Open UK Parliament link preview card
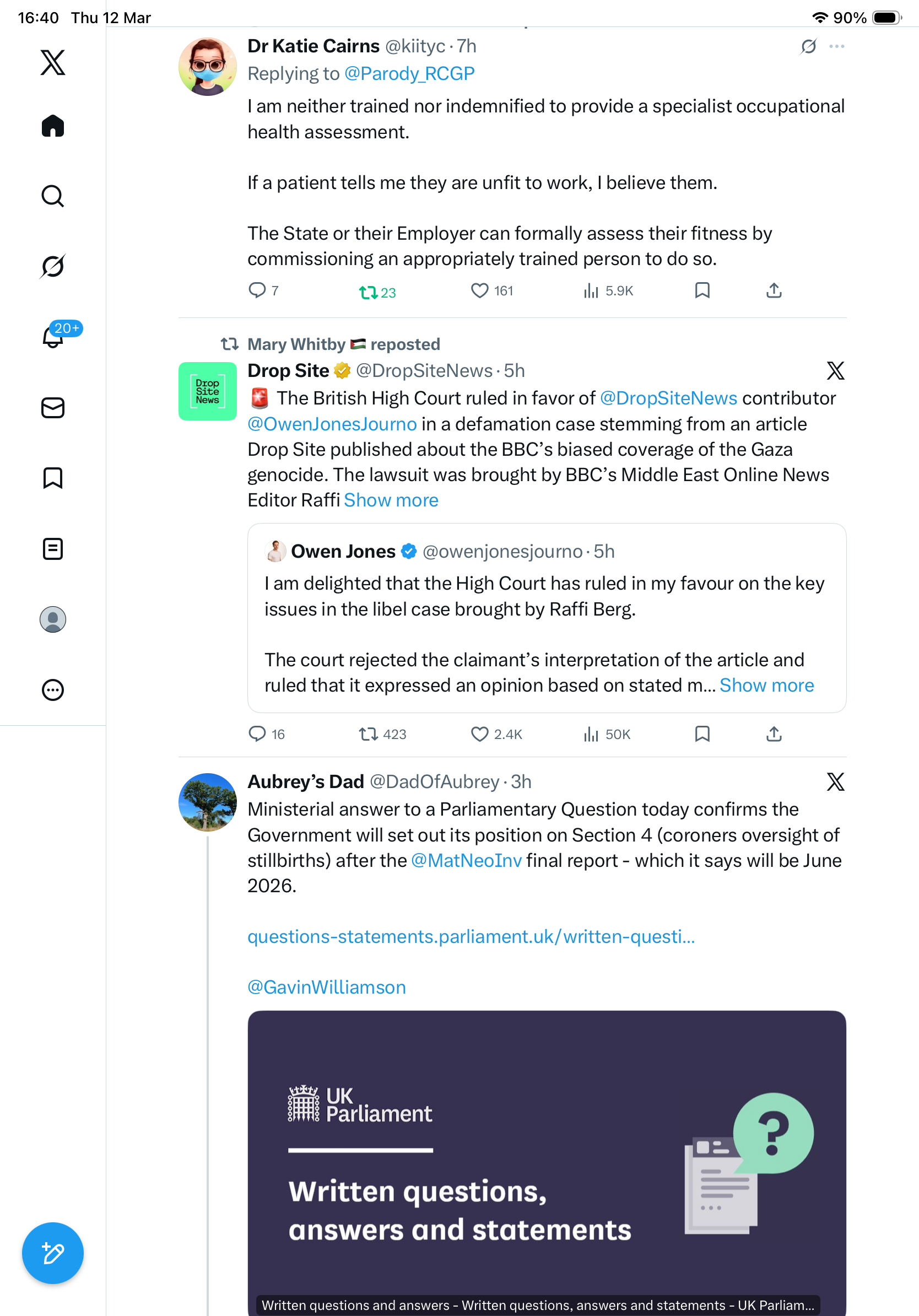919x1316 pixels. pyautogui.click(x=547, y=1163)
